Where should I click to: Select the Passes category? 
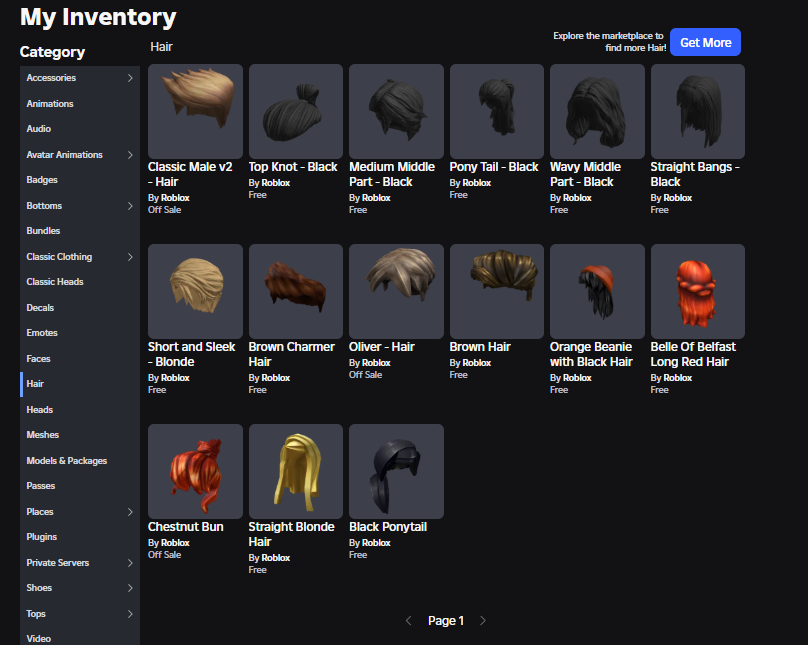tap(80, 486)
